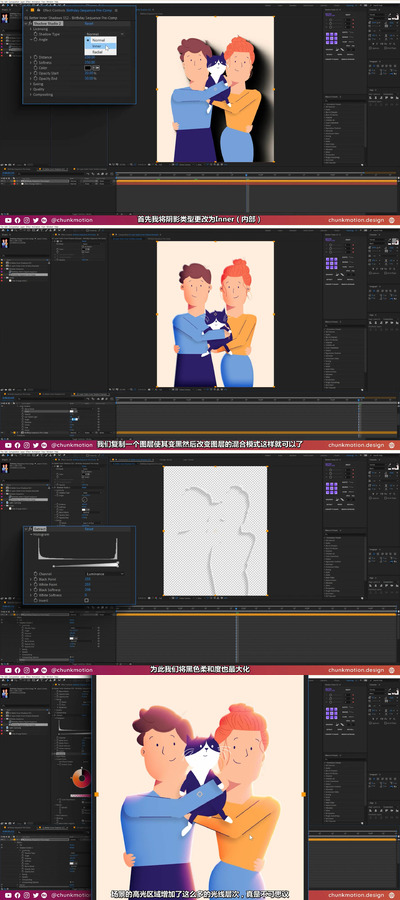The width and height of the screenshot is (400, 900).
Task: Expand the Distance property
Action: tap(30, 57)
